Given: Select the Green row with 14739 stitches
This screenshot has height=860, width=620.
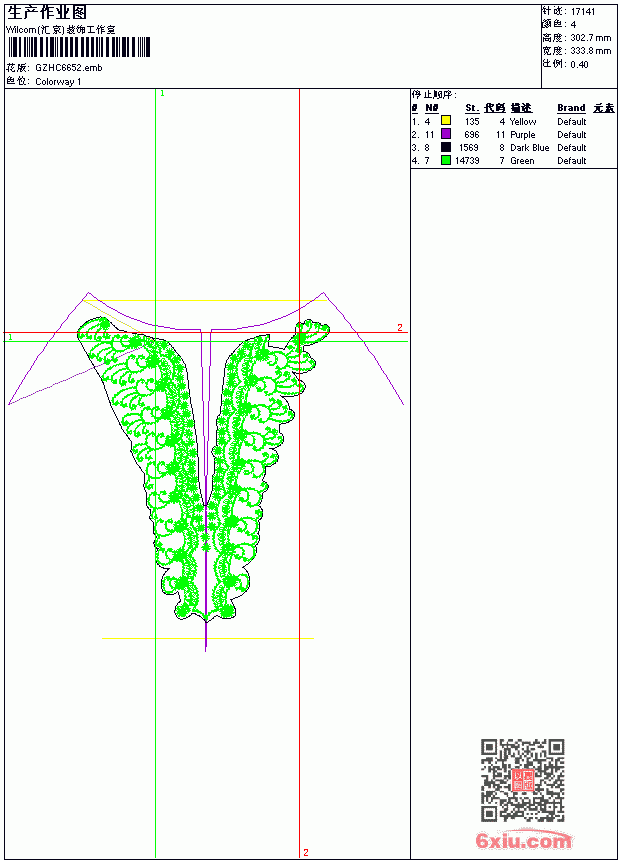Looking at the screenshot, I should tap(514, 161).
